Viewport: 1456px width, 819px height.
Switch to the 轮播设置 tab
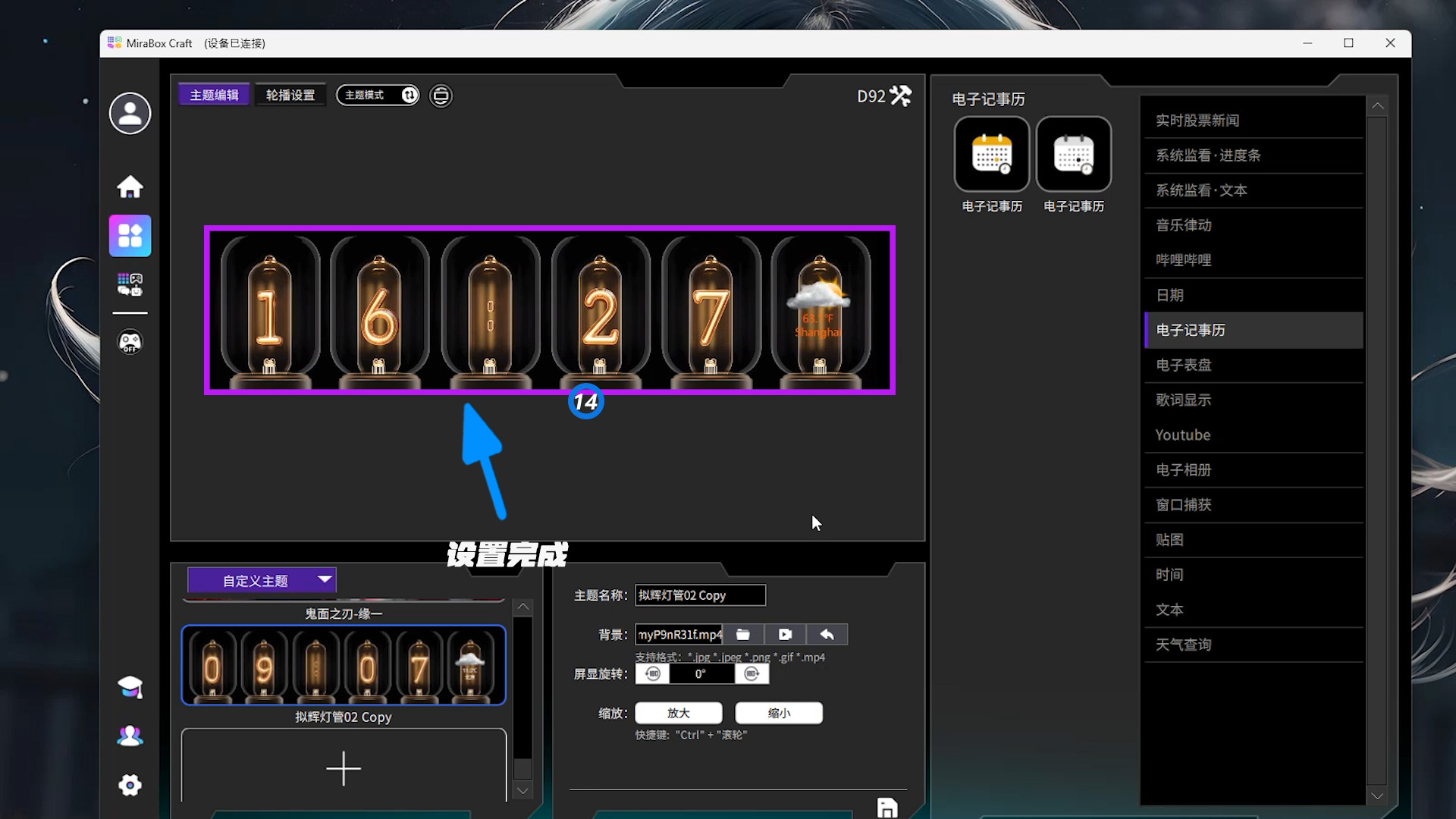(x=290, y=95)
